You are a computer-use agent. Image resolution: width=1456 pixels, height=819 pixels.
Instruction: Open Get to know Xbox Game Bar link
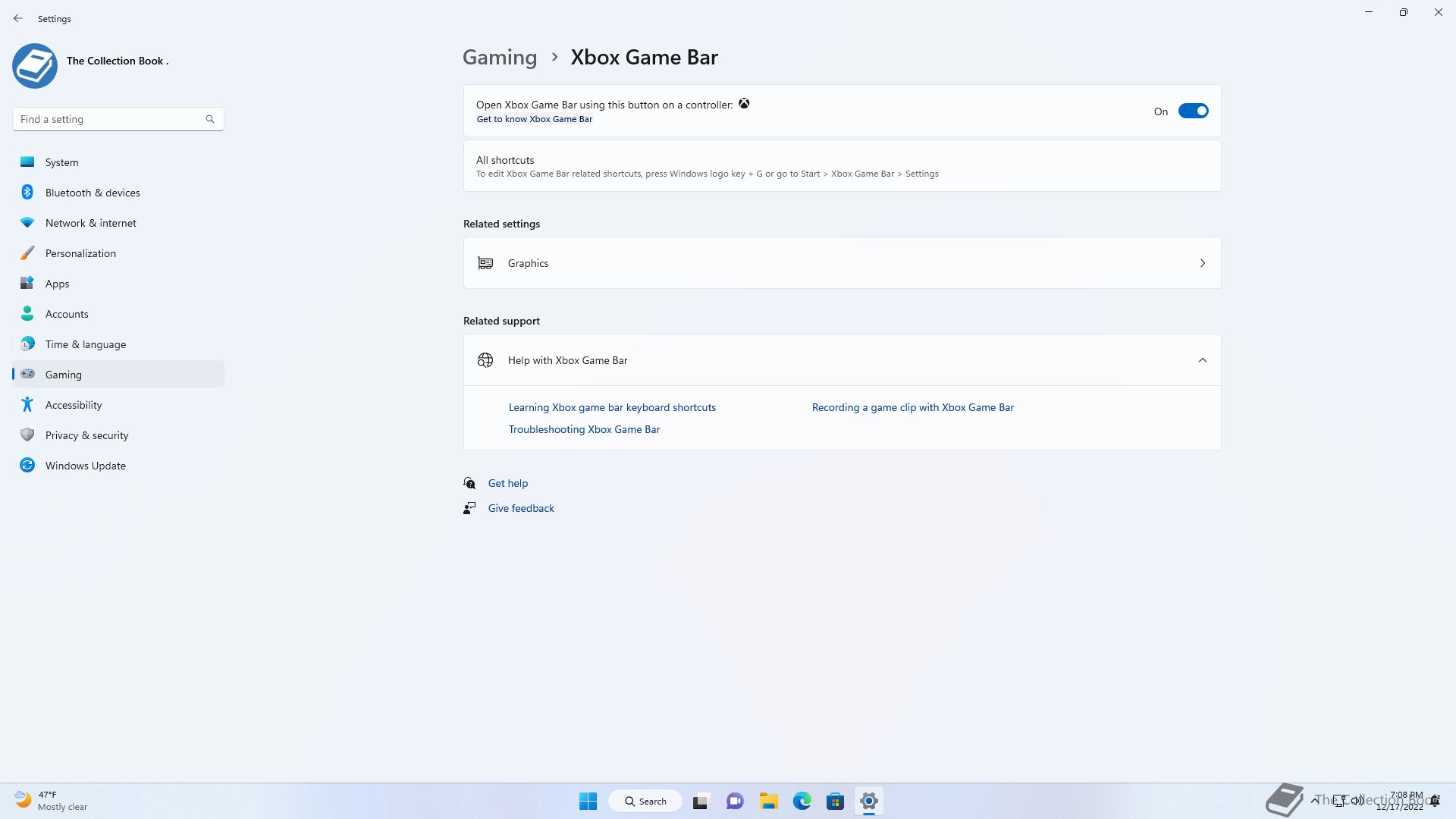coord(535,119)
